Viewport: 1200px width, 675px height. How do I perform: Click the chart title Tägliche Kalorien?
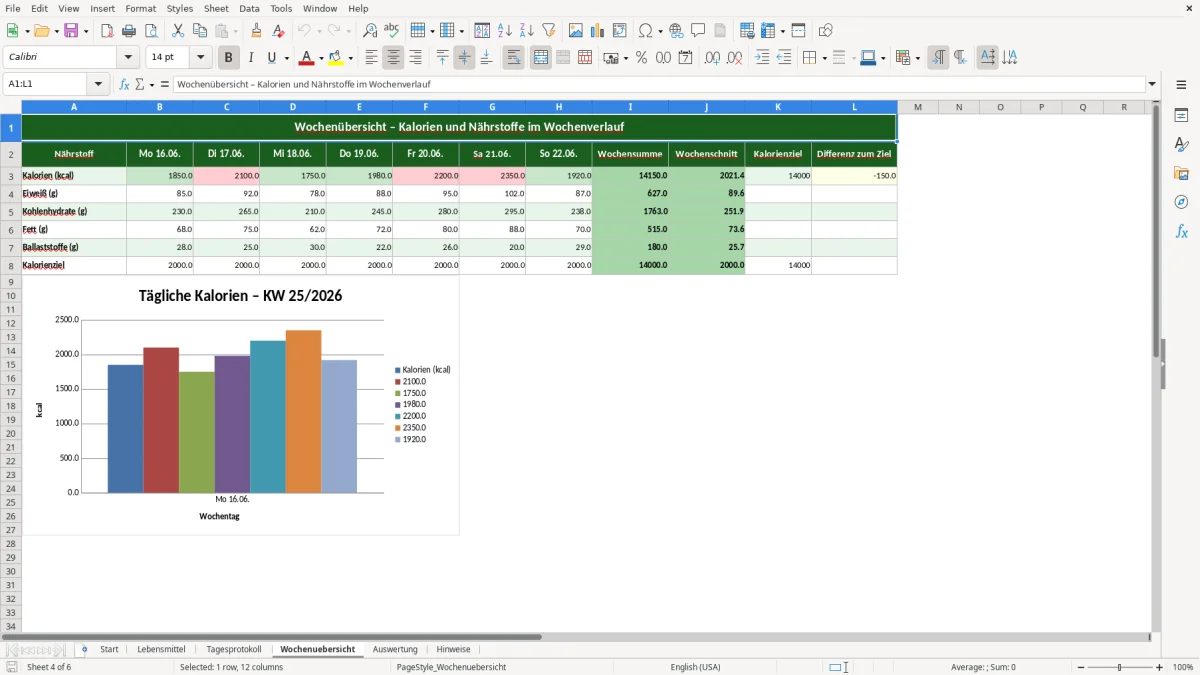tap(240, 296)
